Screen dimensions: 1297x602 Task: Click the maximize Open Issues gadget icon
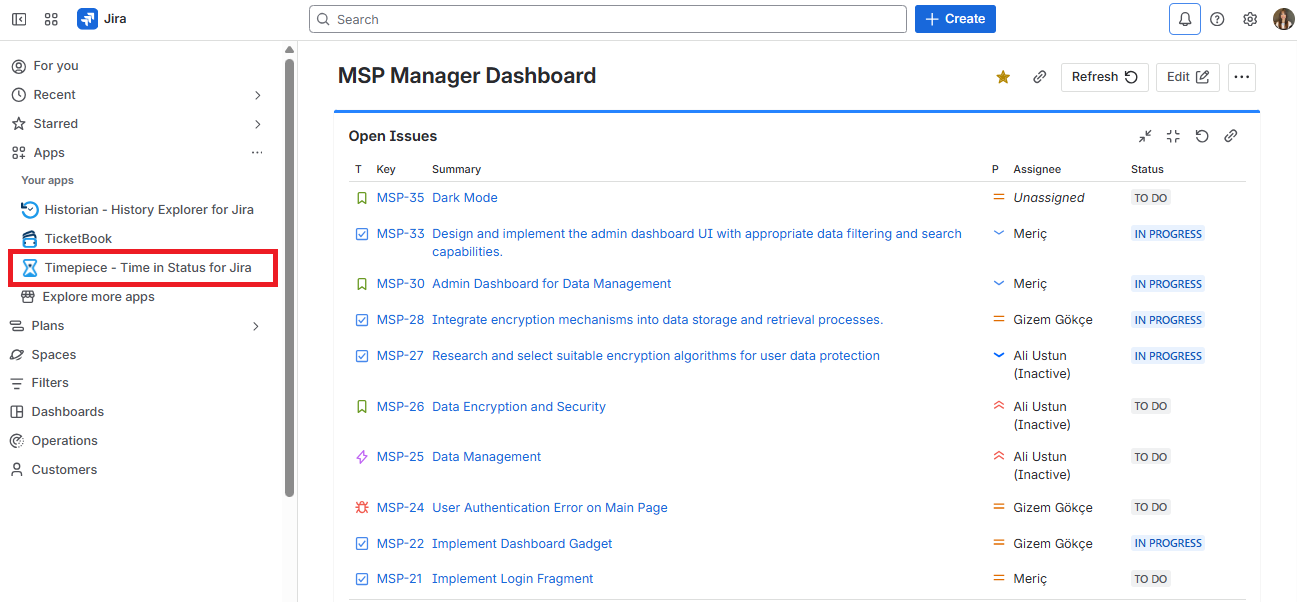point(1173,136)
